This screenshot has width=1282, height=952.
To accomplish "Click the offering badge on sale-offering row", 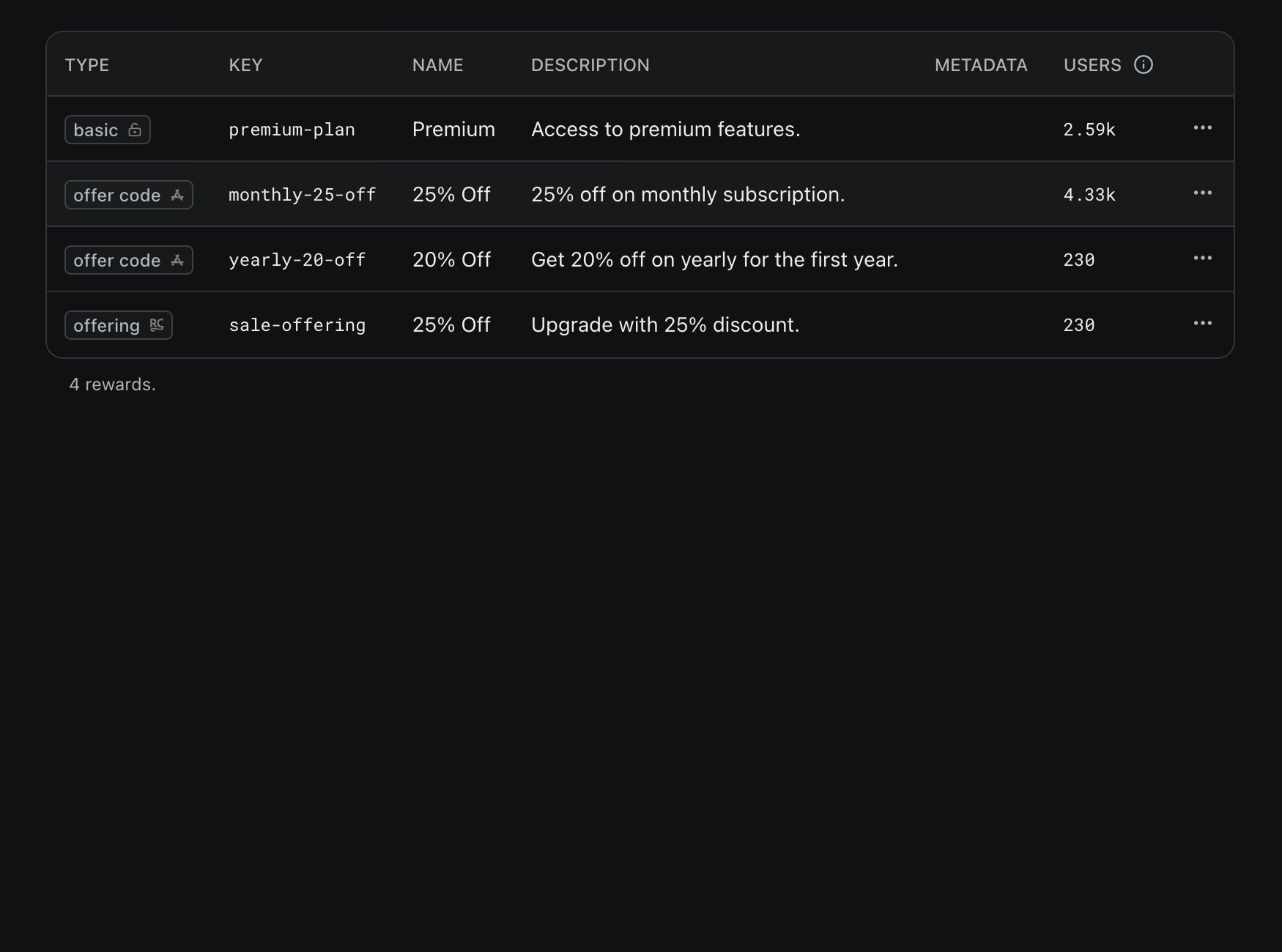I will pyautogui.click(x=118, y=325).
